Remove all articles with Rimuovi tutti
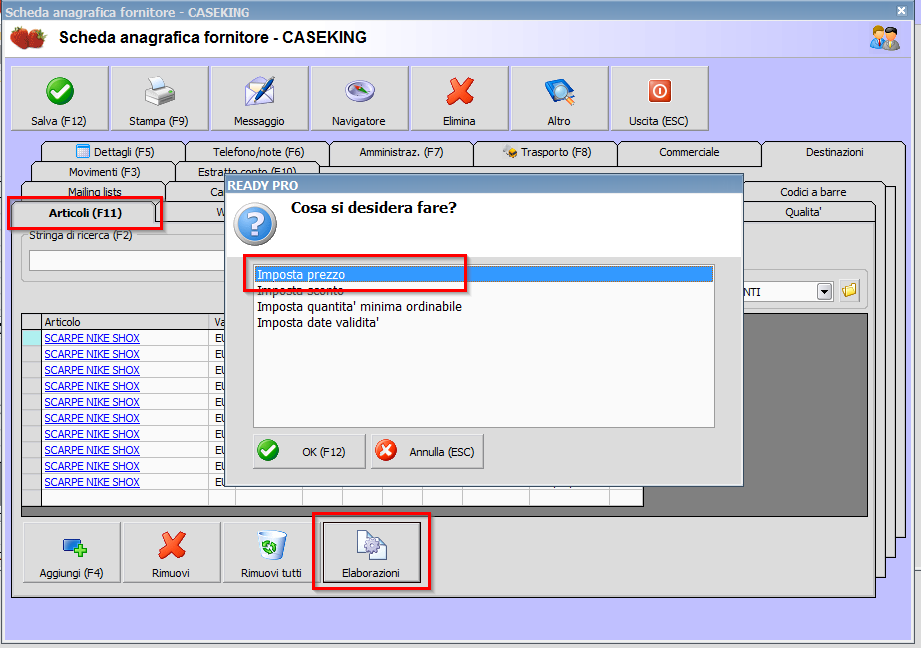Image resolution: width=921 pixels, height=648 pixels. click(x=271, y=552)
